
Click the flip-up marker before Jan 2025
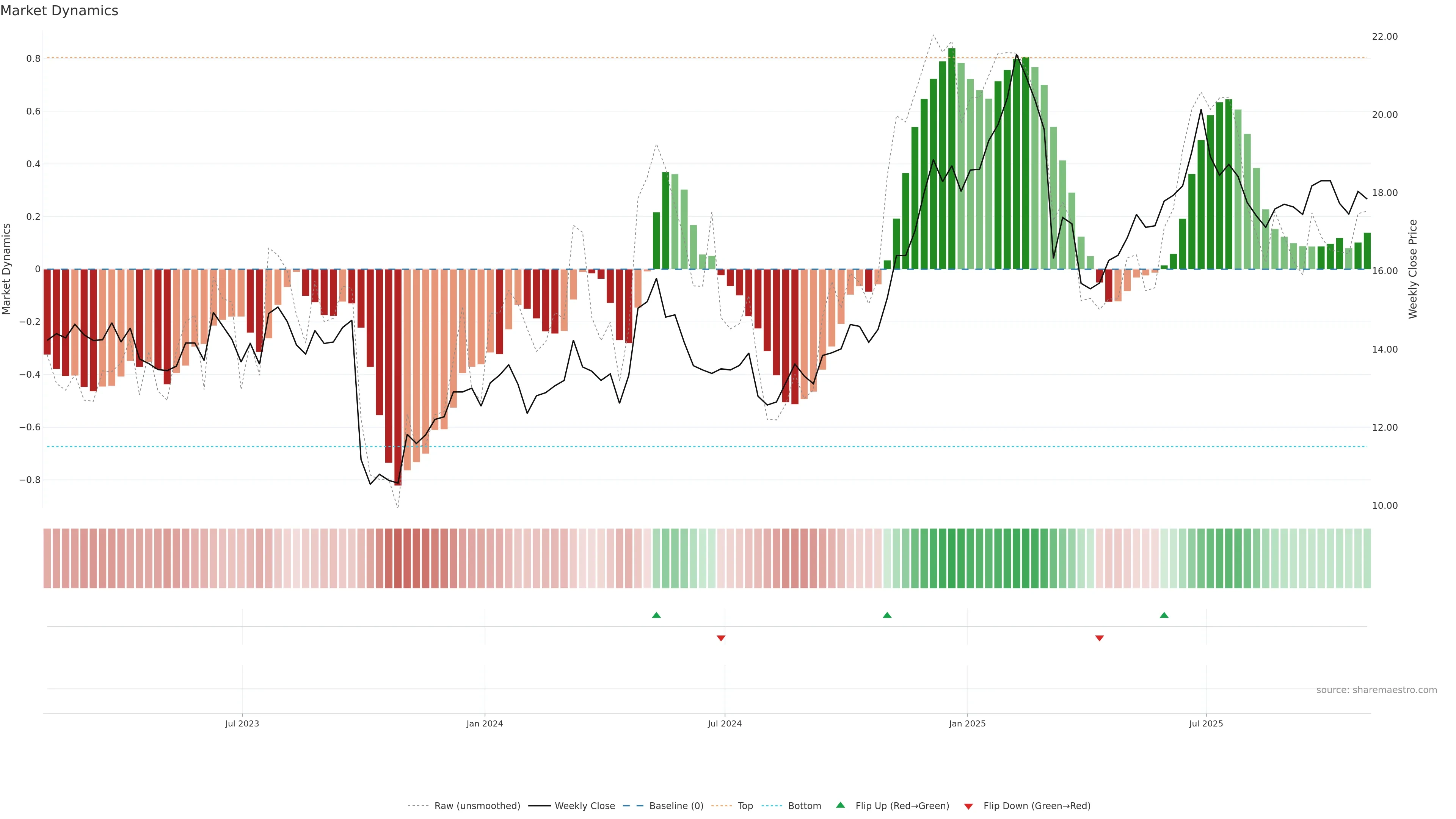click(x=887, y=615)
